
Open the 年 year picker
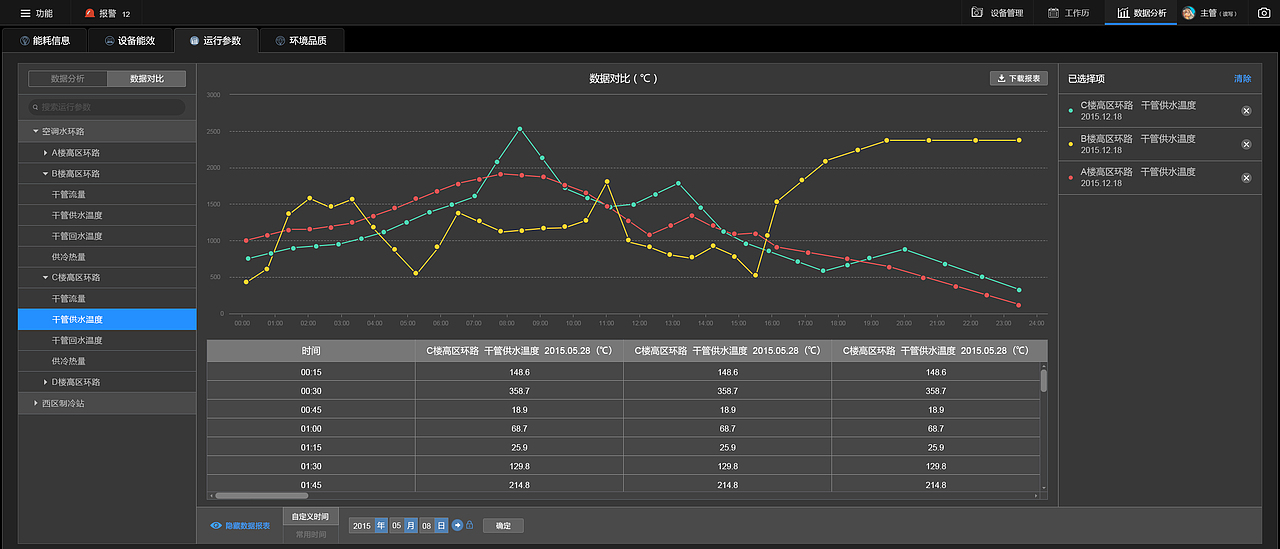coord(381,525)
